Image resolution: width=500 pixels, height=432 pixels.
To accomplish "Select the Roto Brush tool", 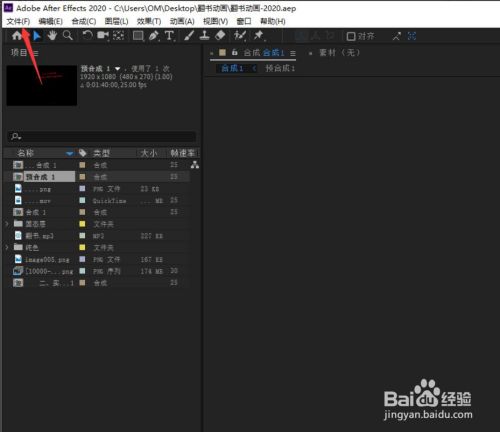I will 240,35.
